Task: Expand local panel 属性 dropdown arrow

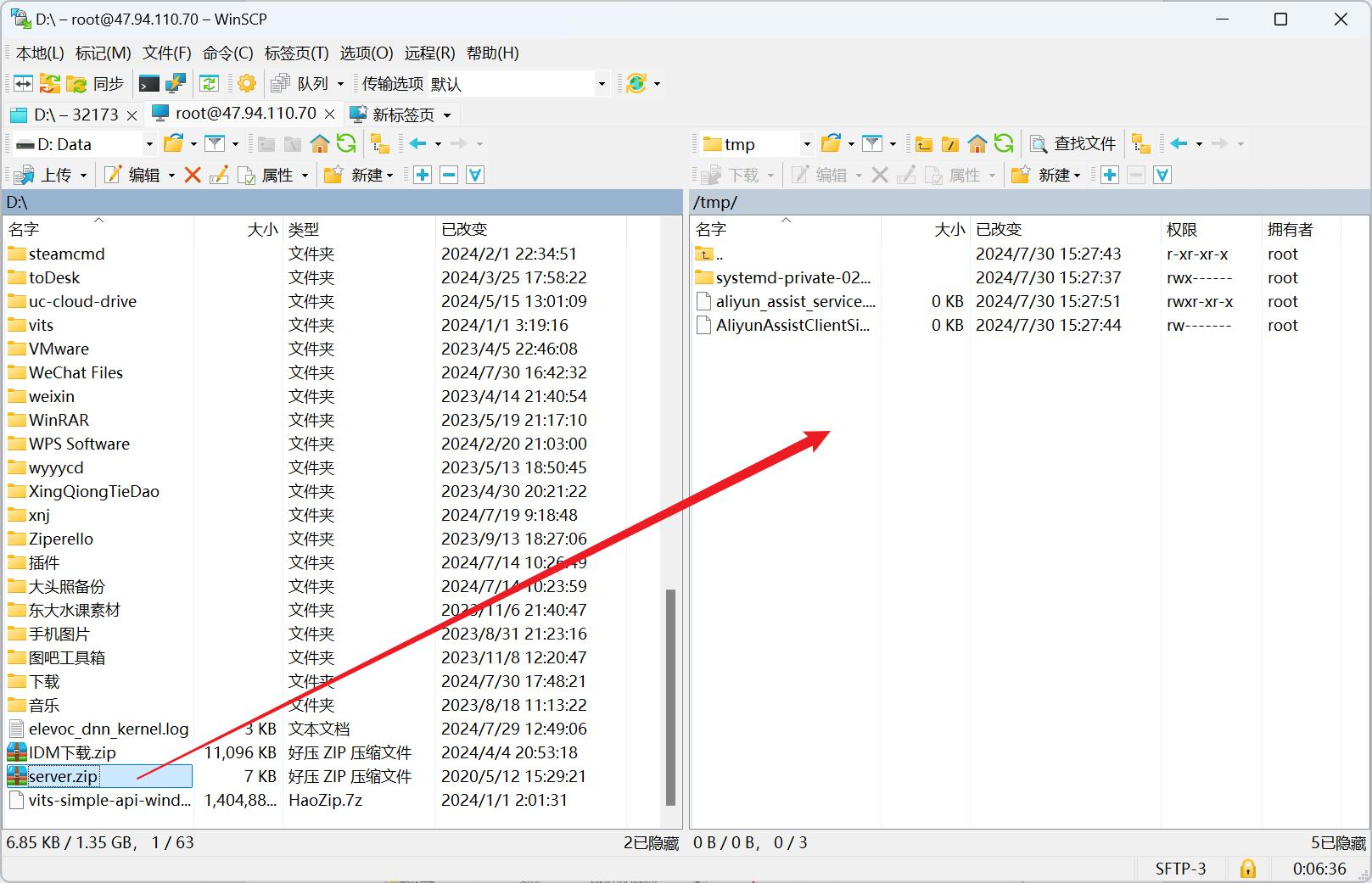Action: click(304, 176)
